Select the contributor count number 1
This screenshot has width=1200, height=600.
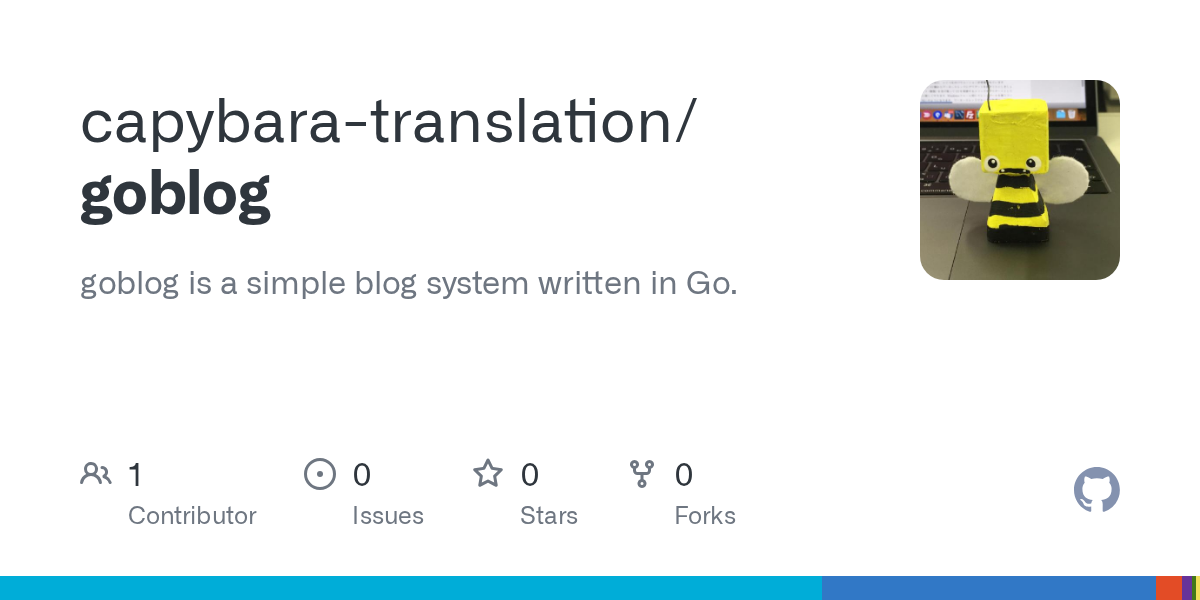click(135, 475)
